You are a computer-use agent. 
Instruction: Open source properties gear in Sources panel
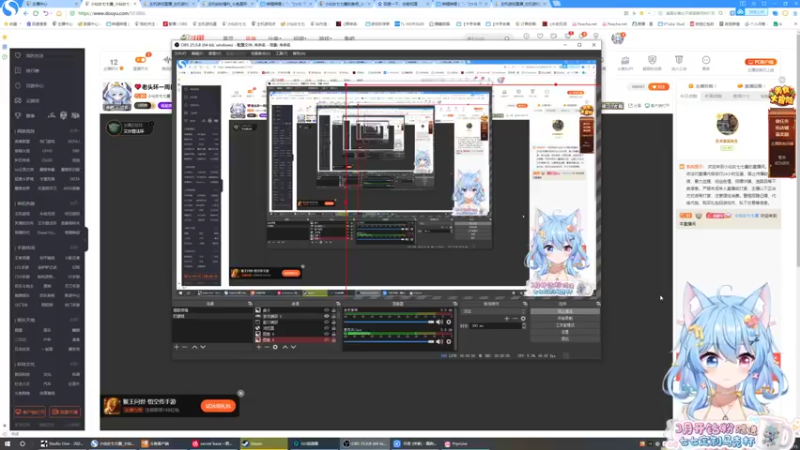click(275, 347)
